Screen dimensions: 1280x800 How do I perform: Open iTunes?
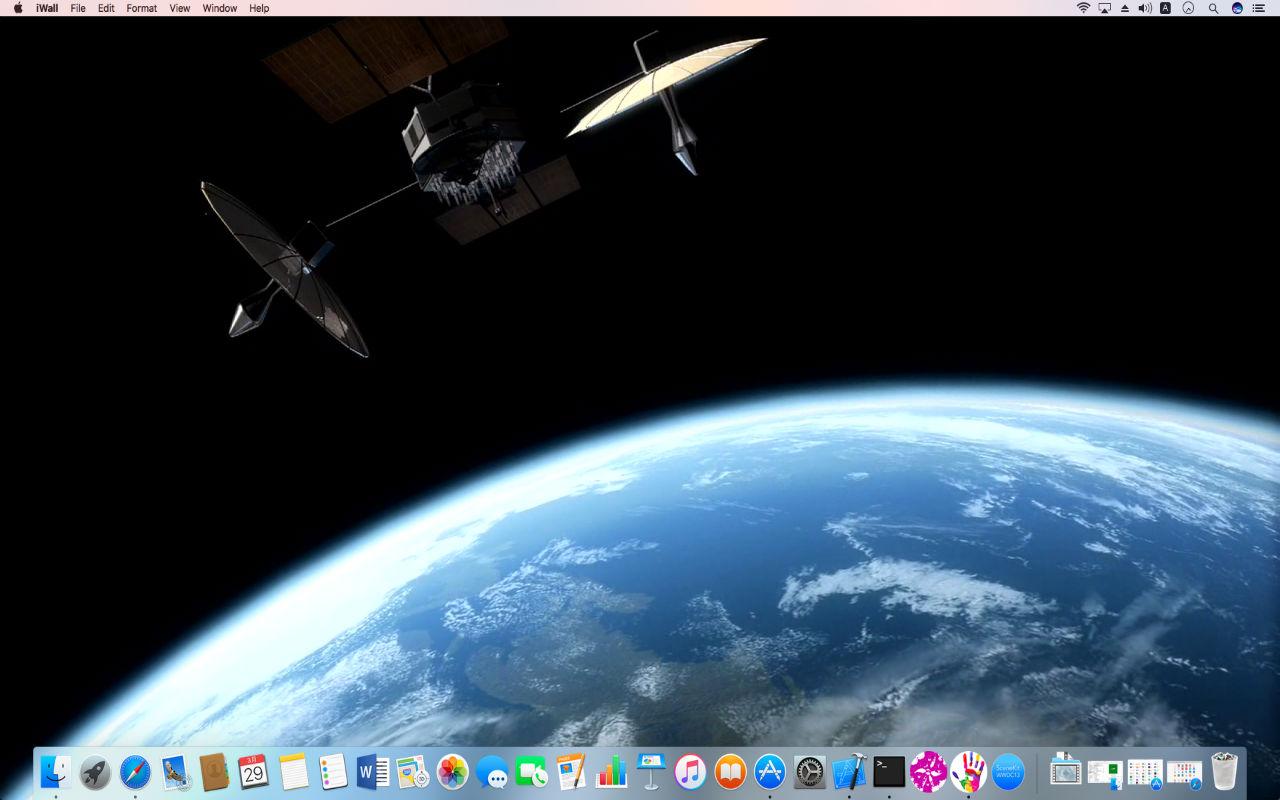coord(690,773)
